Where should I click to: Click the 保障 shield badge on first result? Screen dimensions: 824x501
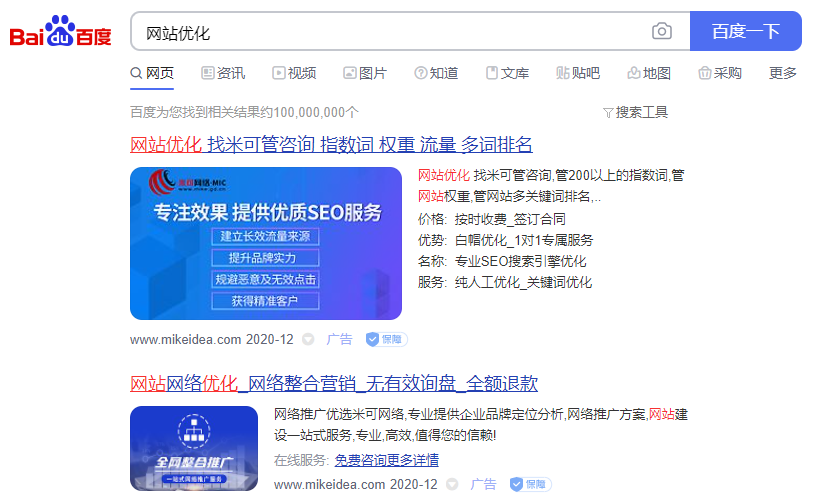click(386, 339)
